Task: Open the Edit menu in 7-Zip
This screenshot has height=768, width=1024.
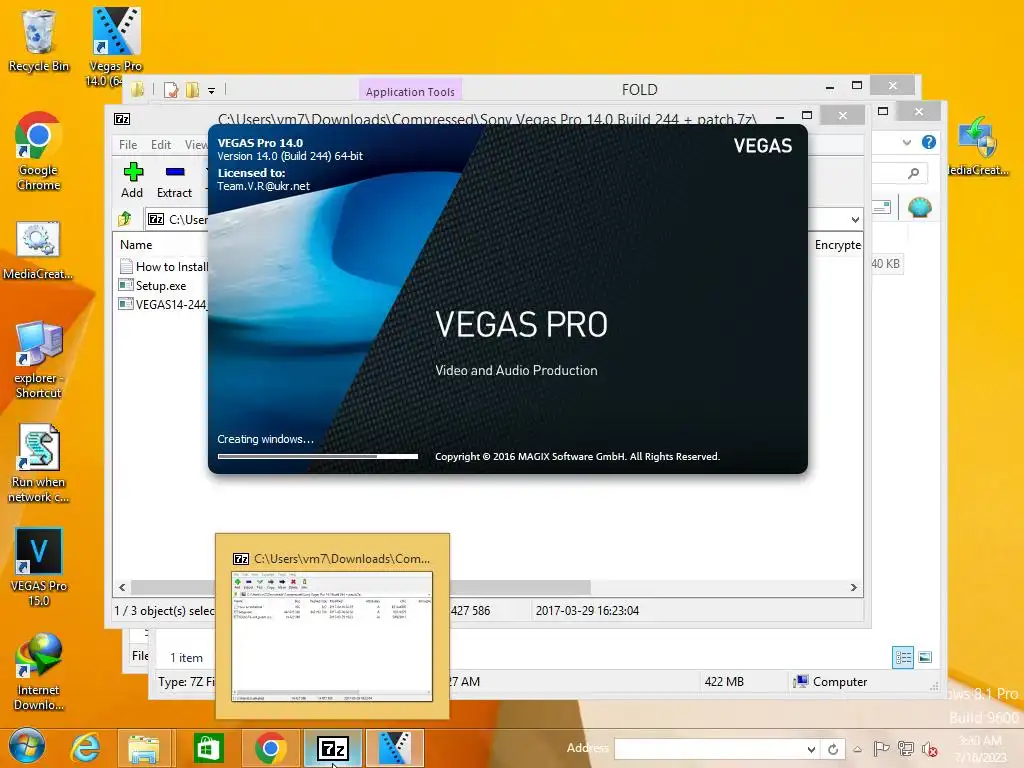Action: [161, 144]
